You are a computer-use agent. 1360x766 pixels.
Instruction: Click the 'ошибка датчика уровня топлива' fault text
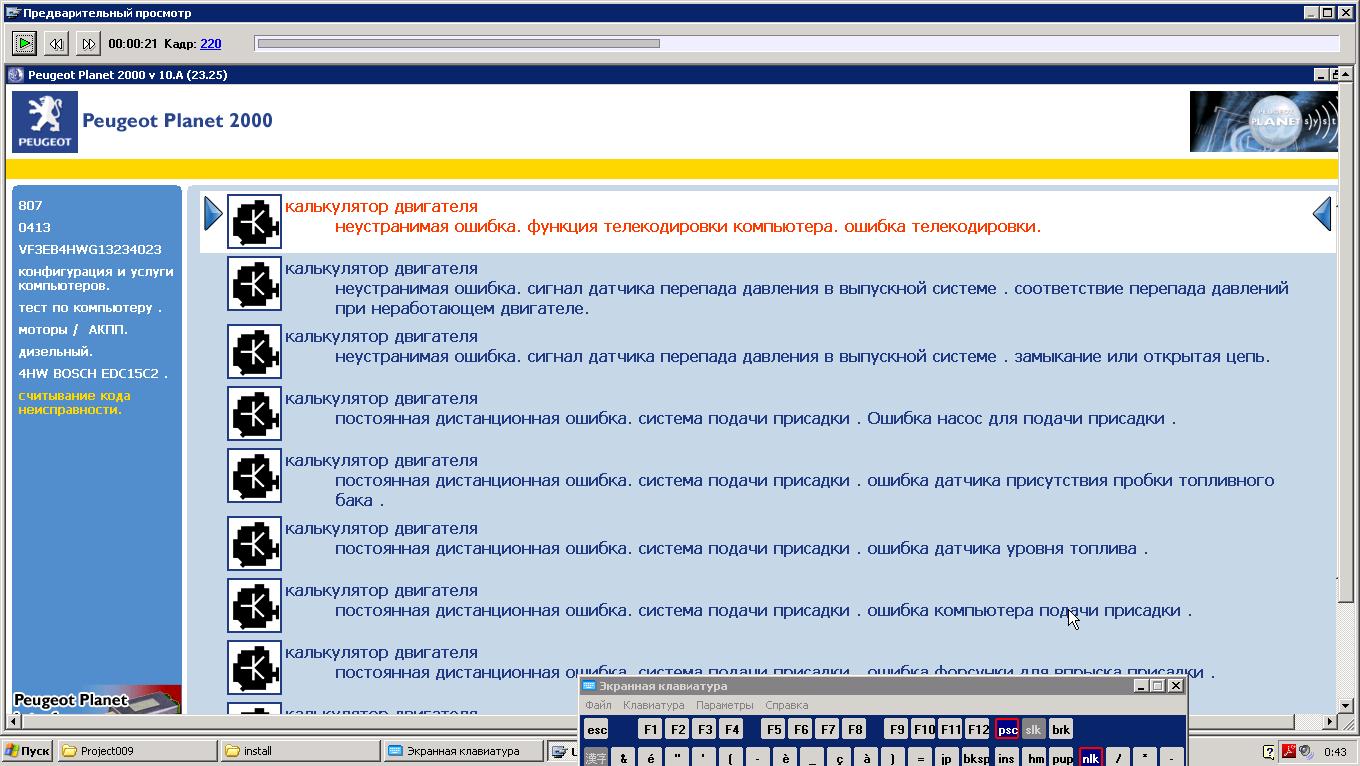pyautogui.click(x=1002, y=548)
